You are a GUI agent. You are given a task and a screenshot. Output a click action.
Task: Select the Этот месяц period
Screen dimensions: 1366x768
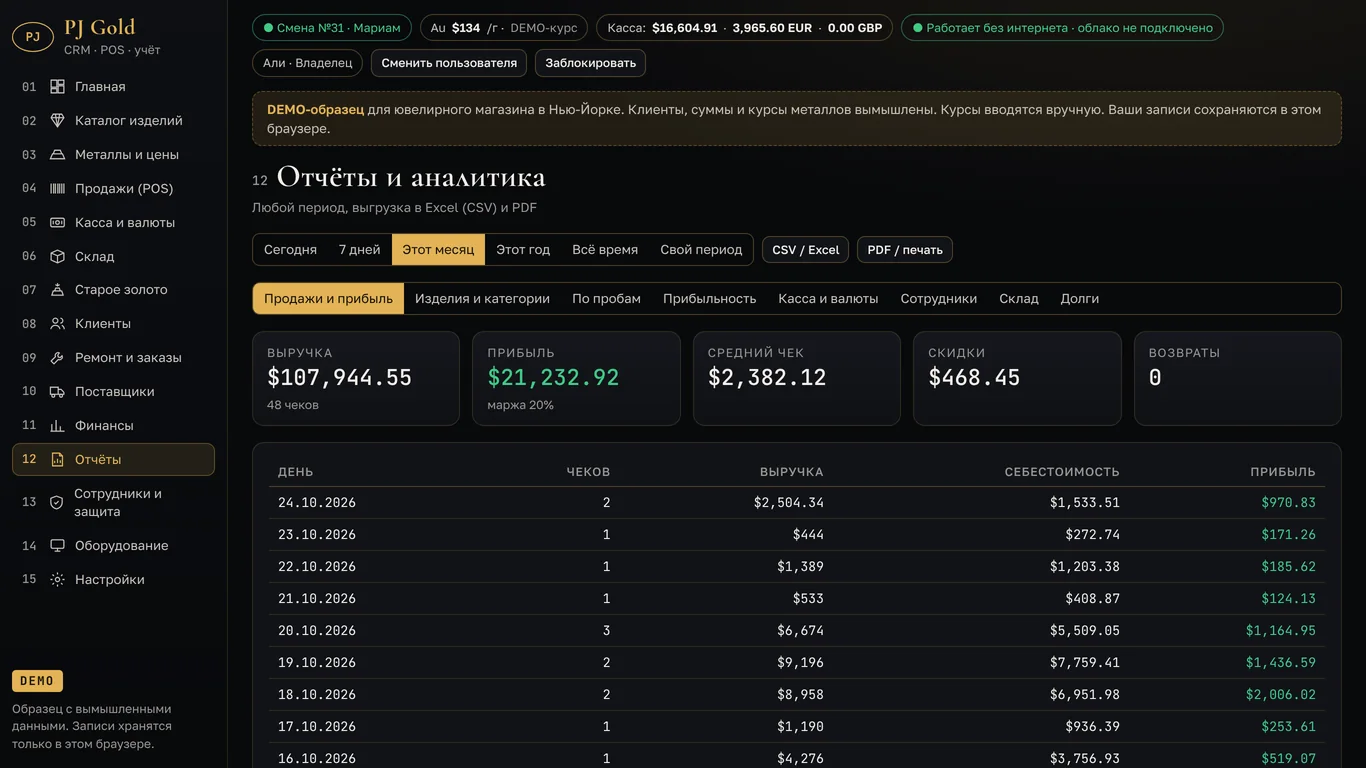[438, 250]
